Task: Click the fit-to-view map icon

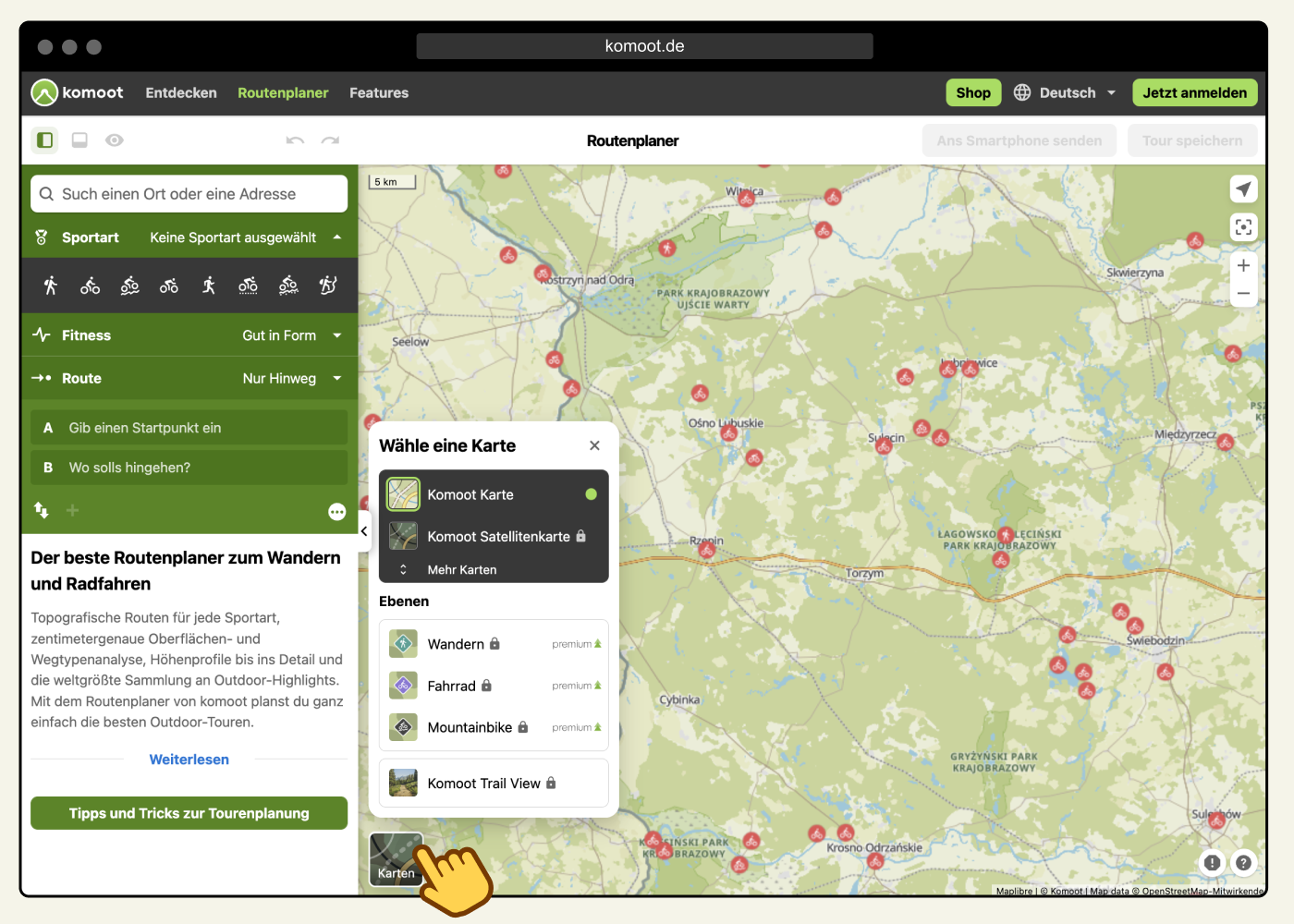Action: coord(1243,226)
